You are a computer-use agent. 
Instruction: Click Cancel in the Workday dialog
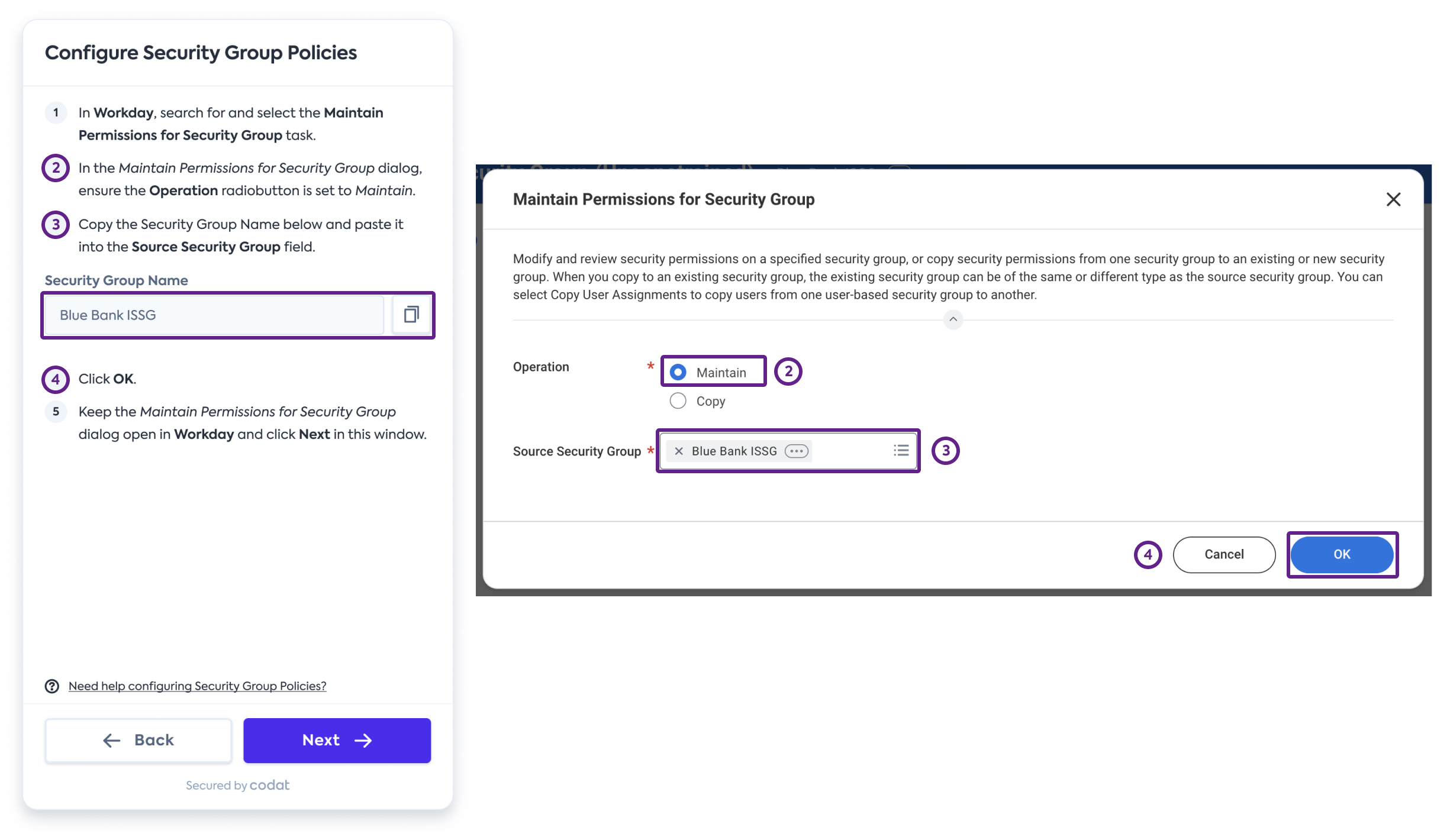point(1224,554)
